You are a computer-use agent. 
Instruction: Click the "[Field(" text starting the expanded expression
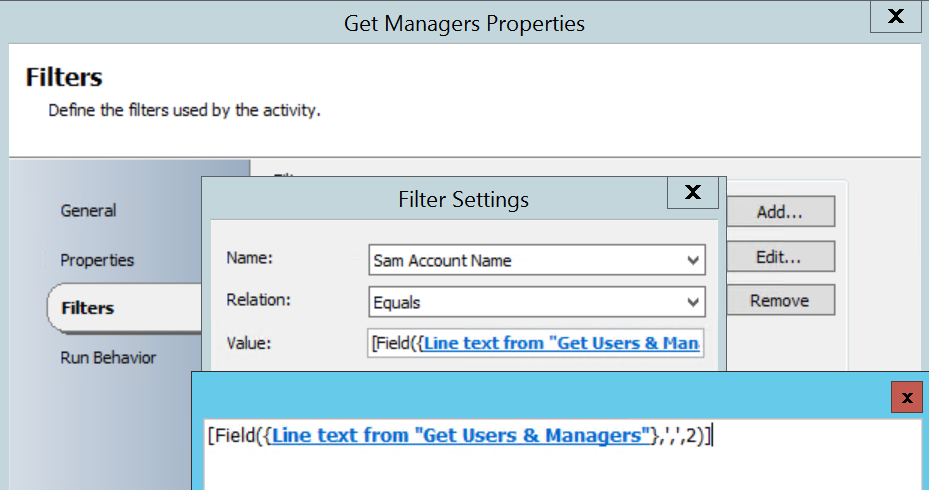236,436
